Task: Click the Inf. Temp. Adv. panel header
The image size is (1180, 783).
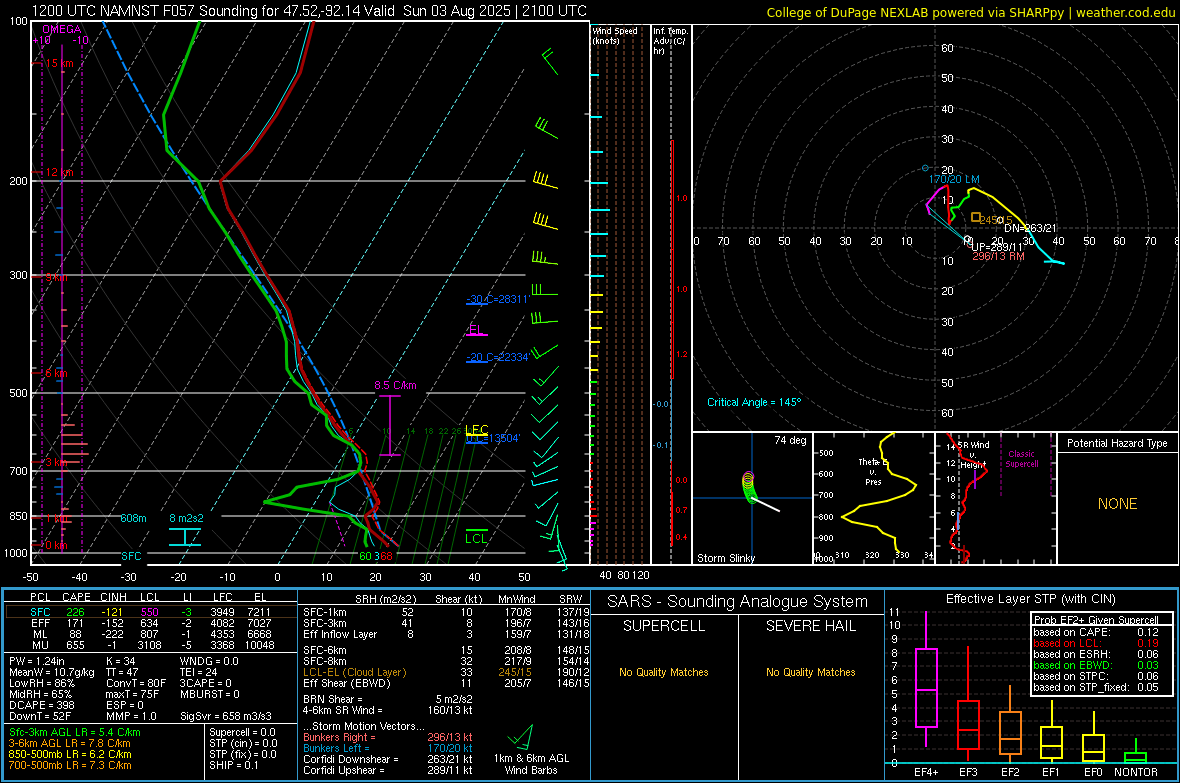Action: pyautogui.click(x=670, y=41)
